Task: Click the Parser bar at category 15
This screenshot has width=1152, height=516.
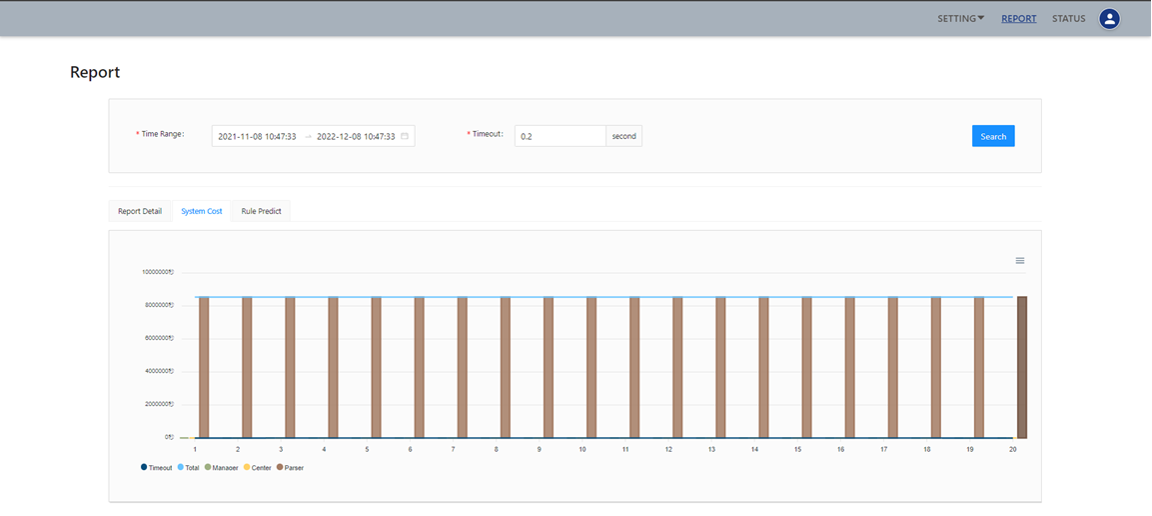Action: [x=807, y=368]
